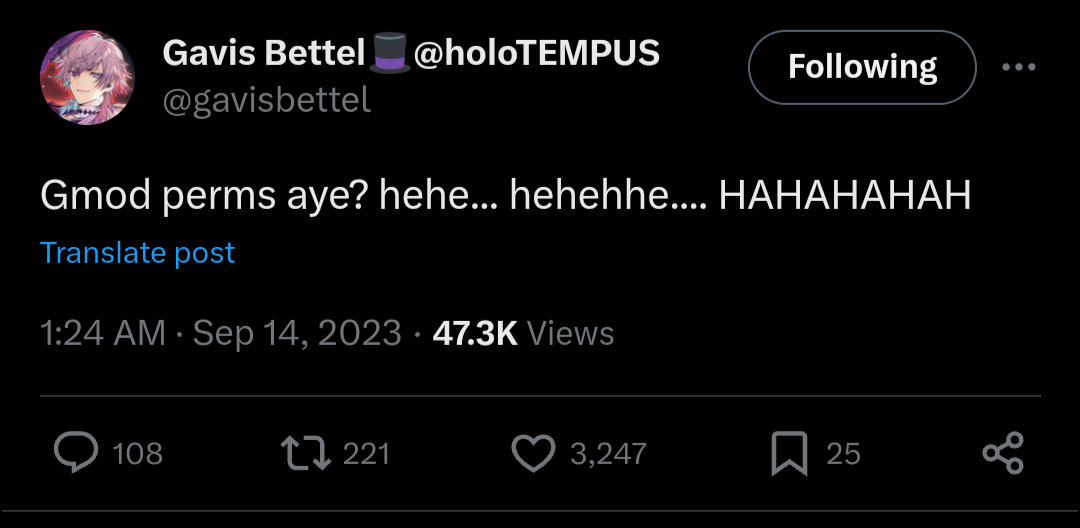Bookmark this post using the bookmark icon
The width and height of the screenshot is (1080, 528).
coord(789,454)
